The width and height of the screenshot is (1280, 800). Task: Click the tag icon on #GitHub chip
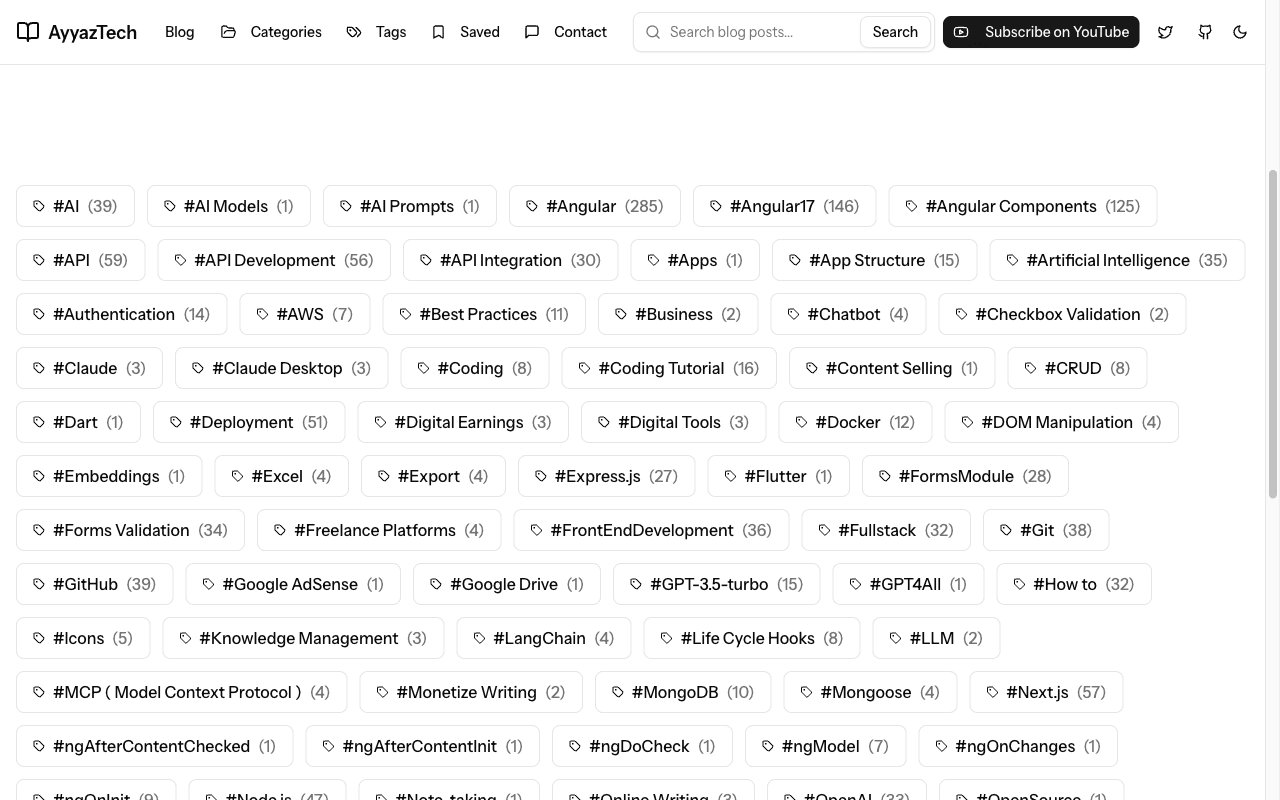click(39, 584)
